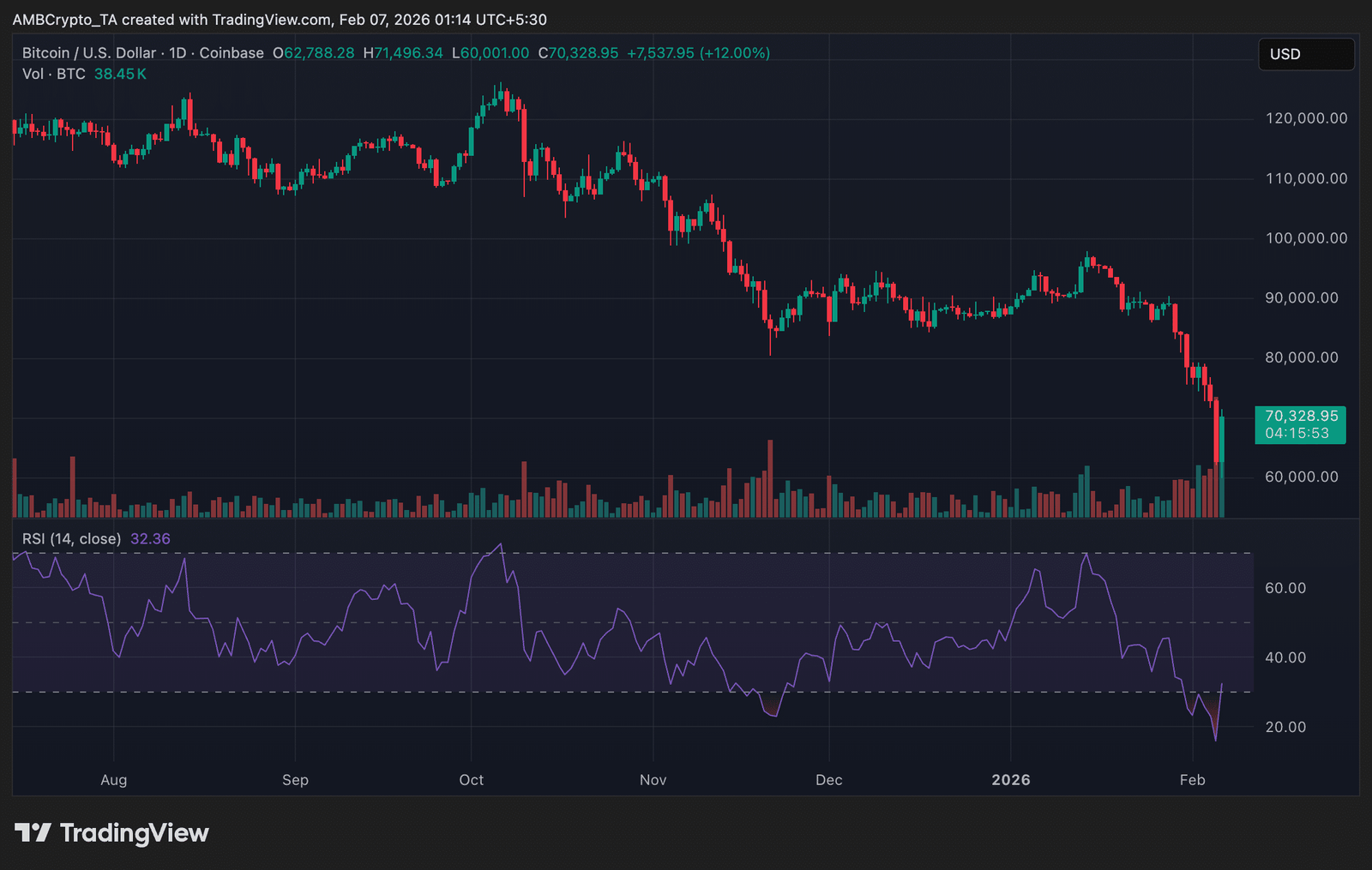Select the Aug marker on time axis

coord(114,780)
